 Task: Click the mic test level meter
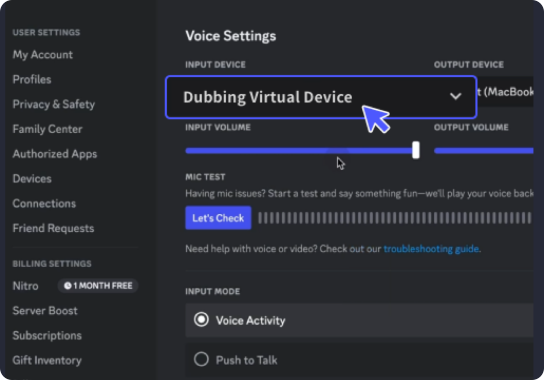coord(394,218)
